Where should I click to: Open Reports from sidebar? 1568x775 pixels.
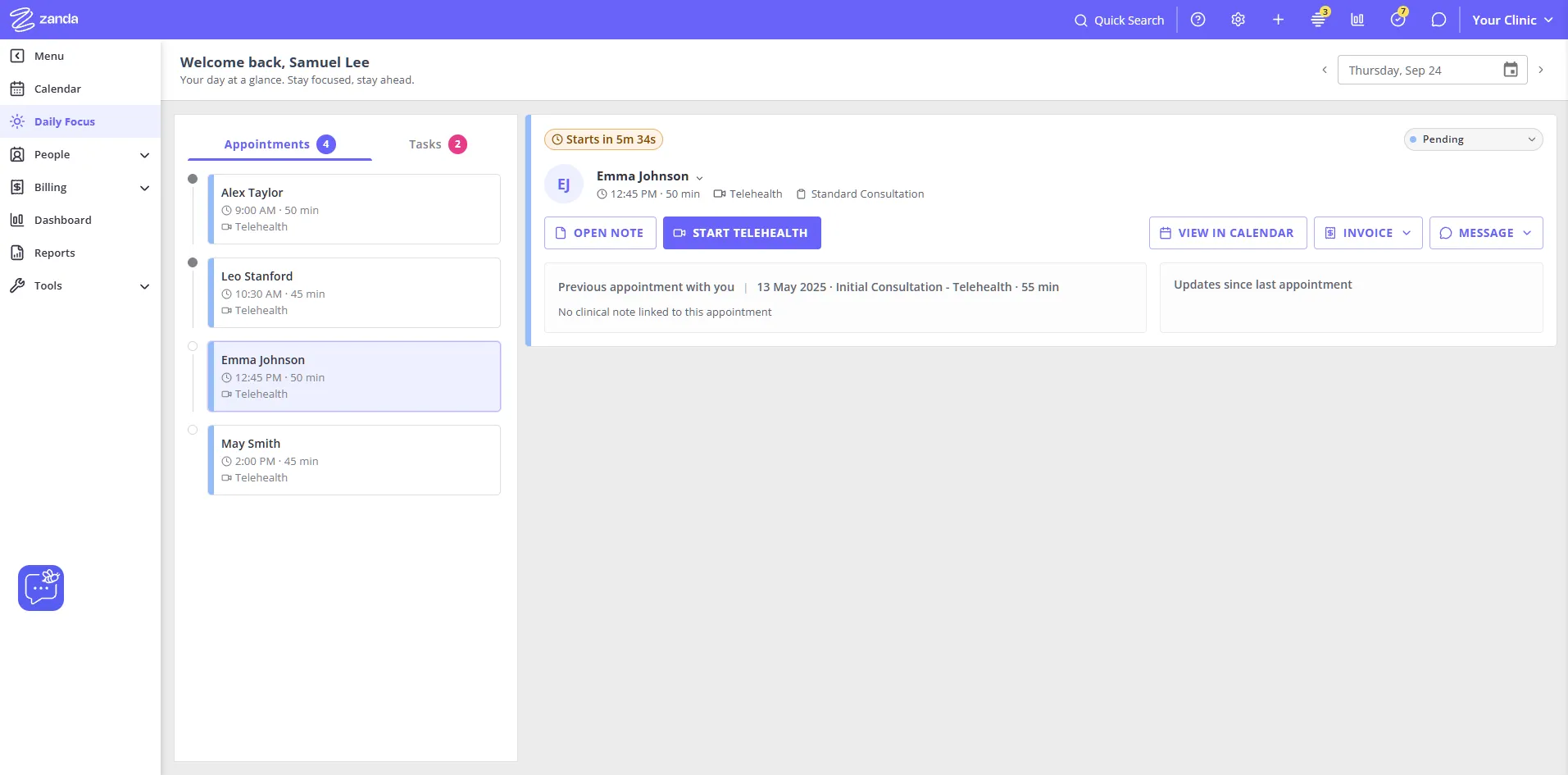point(80,253)
